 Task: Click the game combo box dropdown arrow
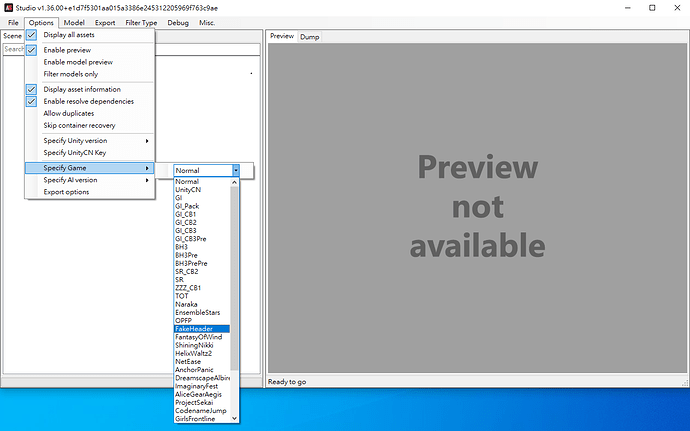point(236,170)
